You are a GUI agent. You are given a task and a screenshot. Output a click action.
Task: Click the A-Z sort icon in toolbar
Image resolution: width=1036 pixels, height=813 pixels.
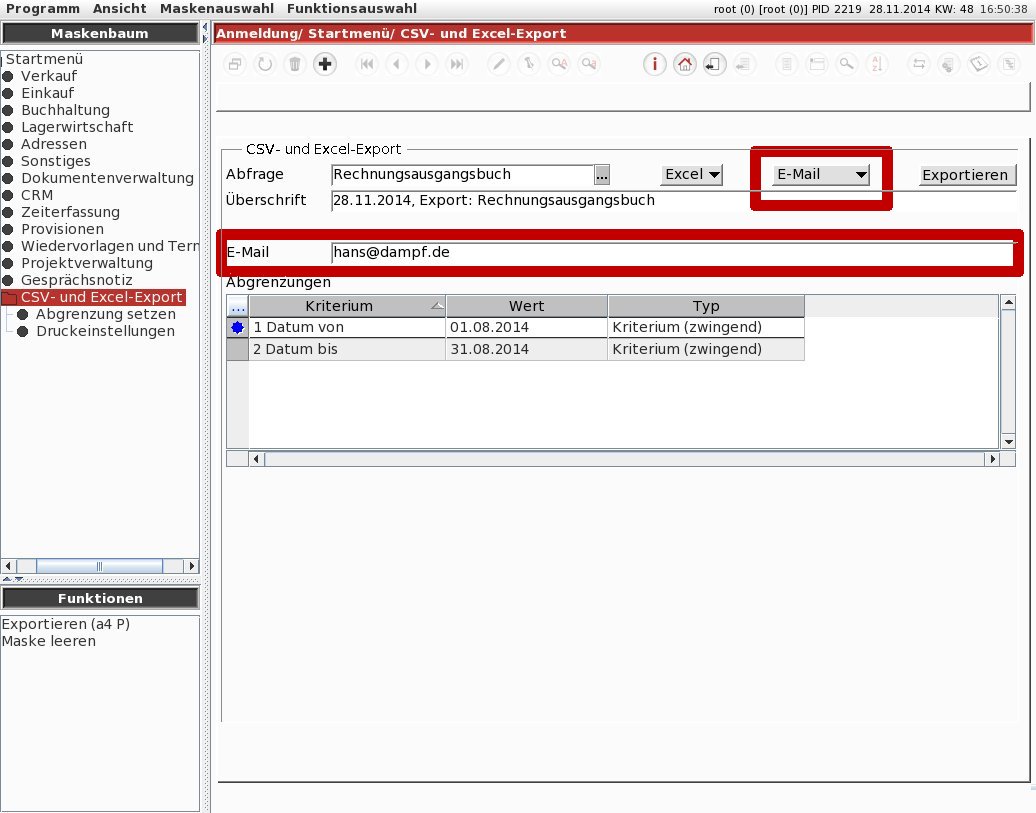pos(876,64)
